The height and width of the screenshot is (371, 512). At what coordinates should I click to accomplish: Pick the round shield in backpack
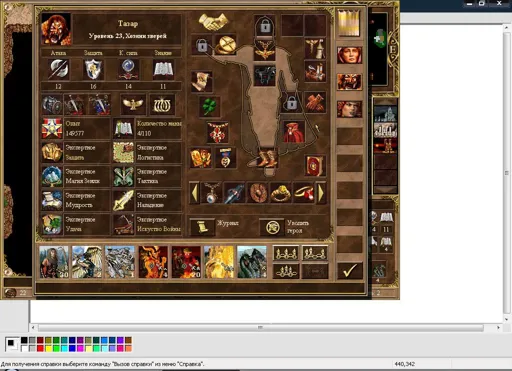(257, 192)
